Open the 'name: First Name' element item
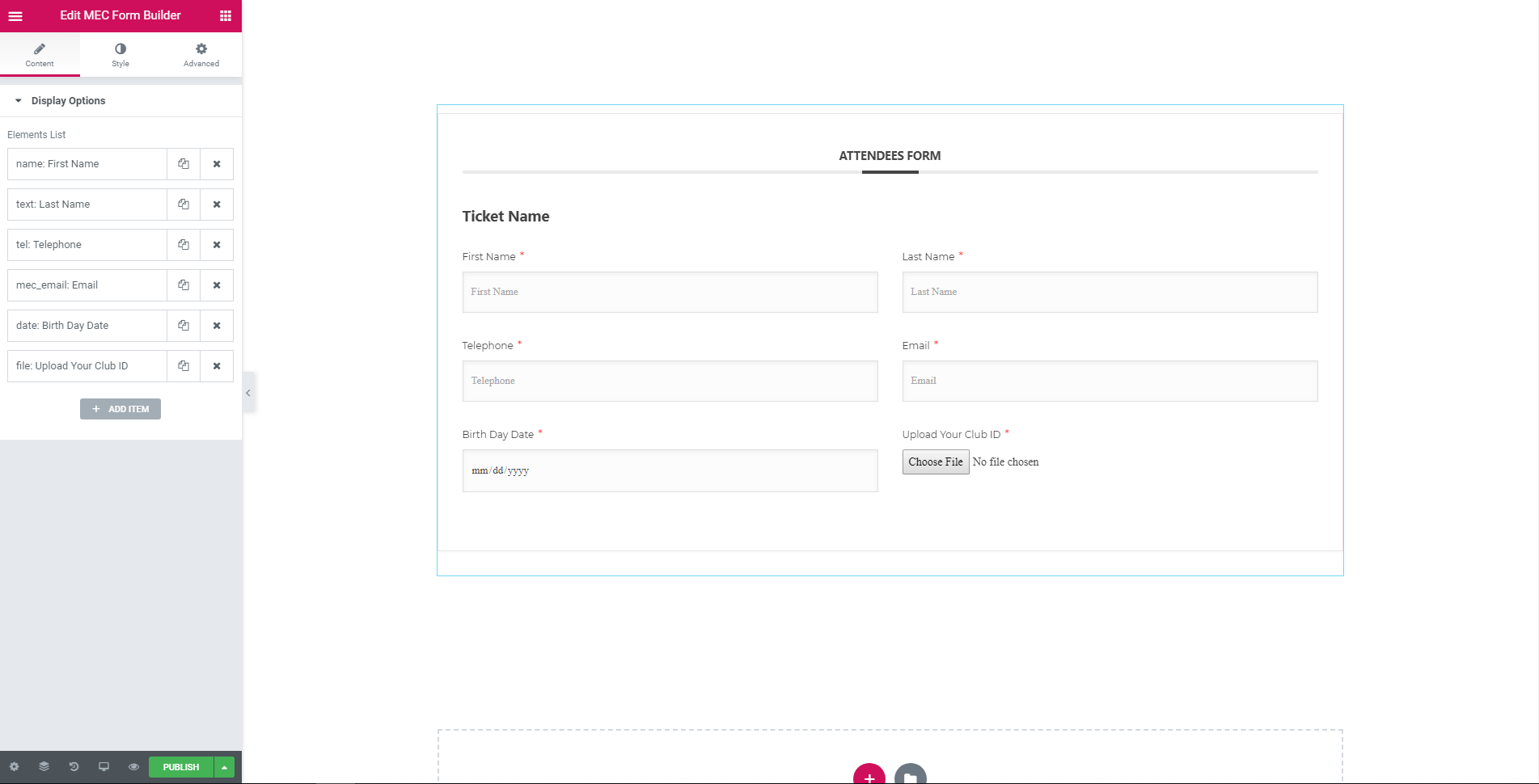This screenshot has width=1539, height=784. click(x=87, y=164)
